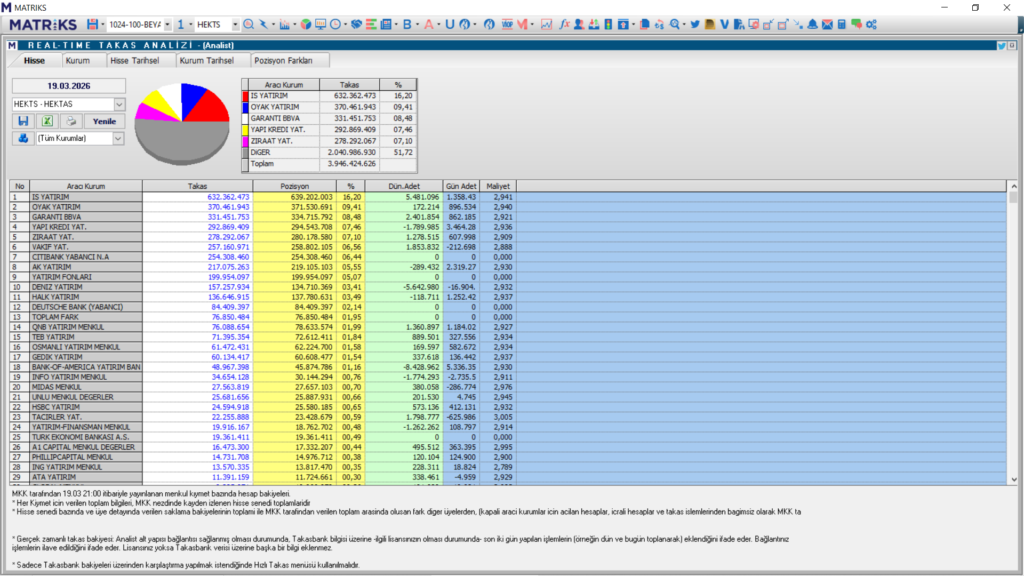
Task: Switch to the Kurum Tarihsel tab
Action: coord(206,60)
